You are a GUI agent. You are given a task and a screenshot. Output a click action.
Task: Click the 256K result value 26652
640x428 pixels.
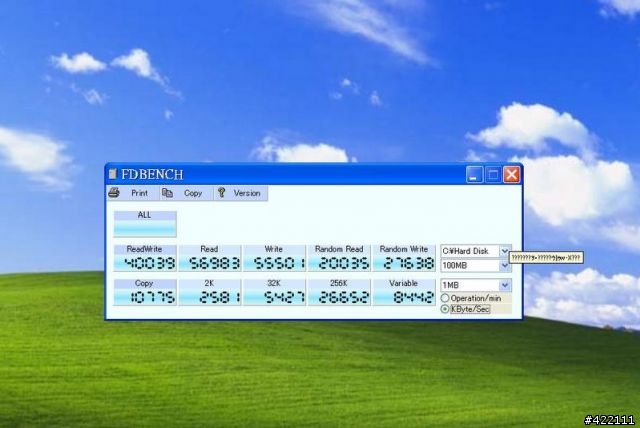click(344, 298)
